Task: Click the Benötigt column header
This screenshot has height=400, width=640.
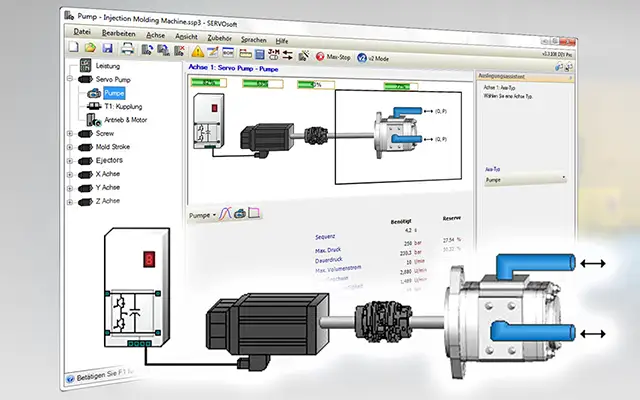Action: click(x=401, y=221)
